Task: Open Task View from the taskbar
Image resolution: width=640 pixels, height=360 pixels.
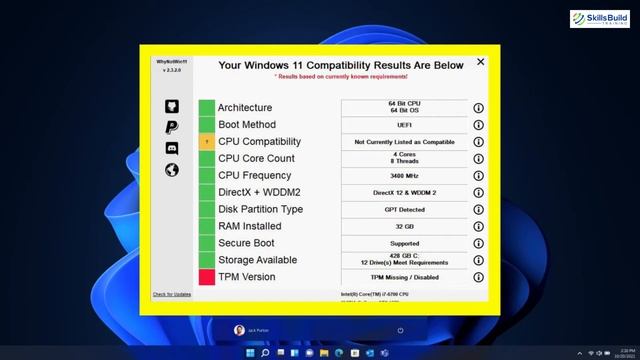Action: pyautogui.click(x=280, y=353)
